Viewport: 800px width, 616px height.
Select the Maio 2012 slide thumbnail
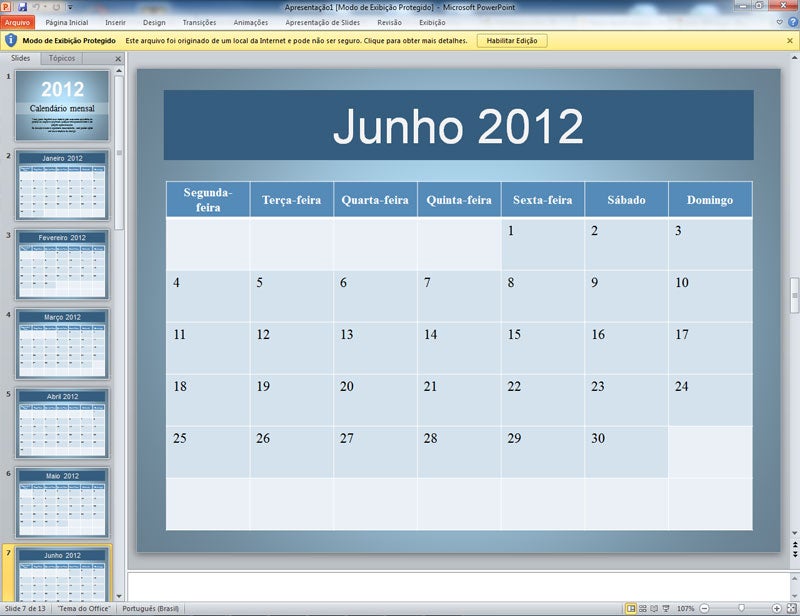[62, 503]
